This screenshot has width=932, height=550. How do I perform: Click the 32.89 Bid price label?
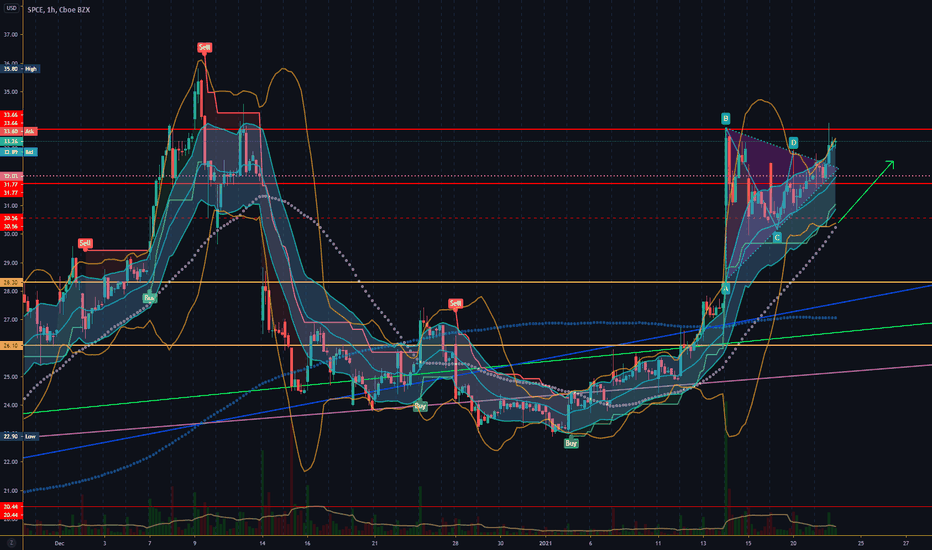click(x=20, y=152)
